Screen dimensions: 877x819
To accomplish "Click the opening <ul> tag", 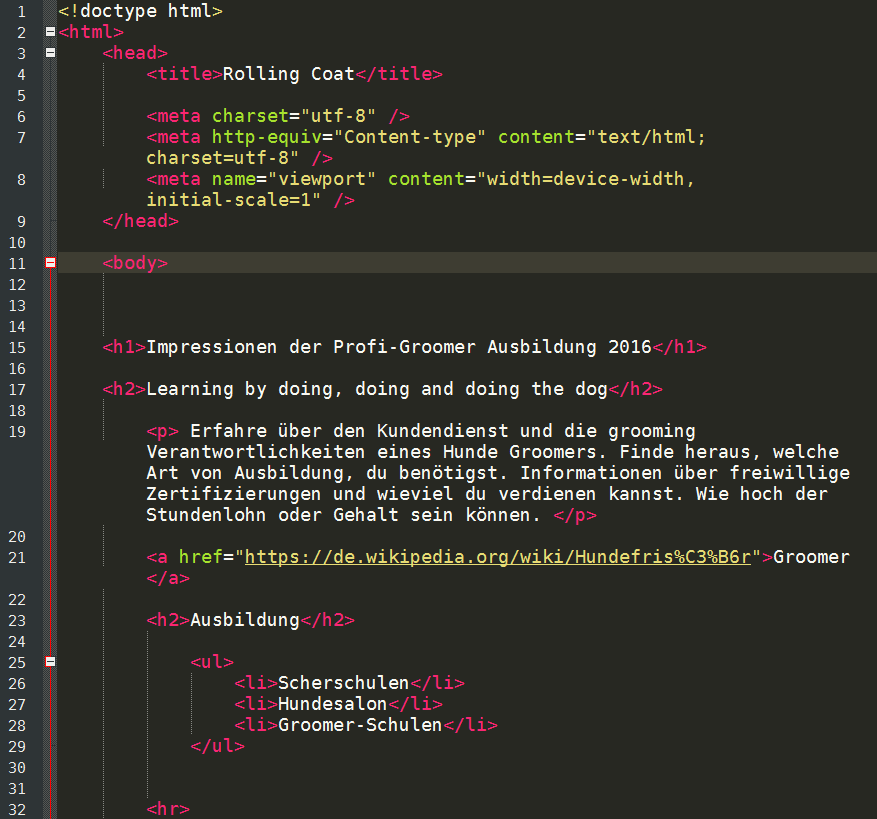I will 212,662.
